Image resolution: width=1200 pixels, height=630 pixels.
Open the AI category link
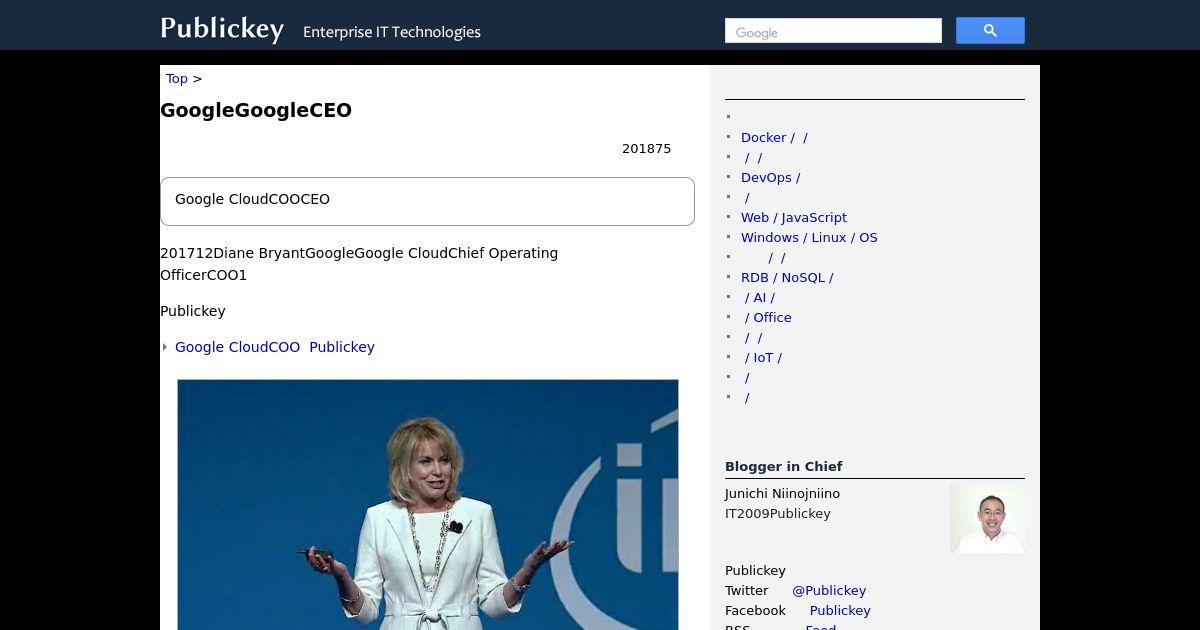tap(759, 297)
